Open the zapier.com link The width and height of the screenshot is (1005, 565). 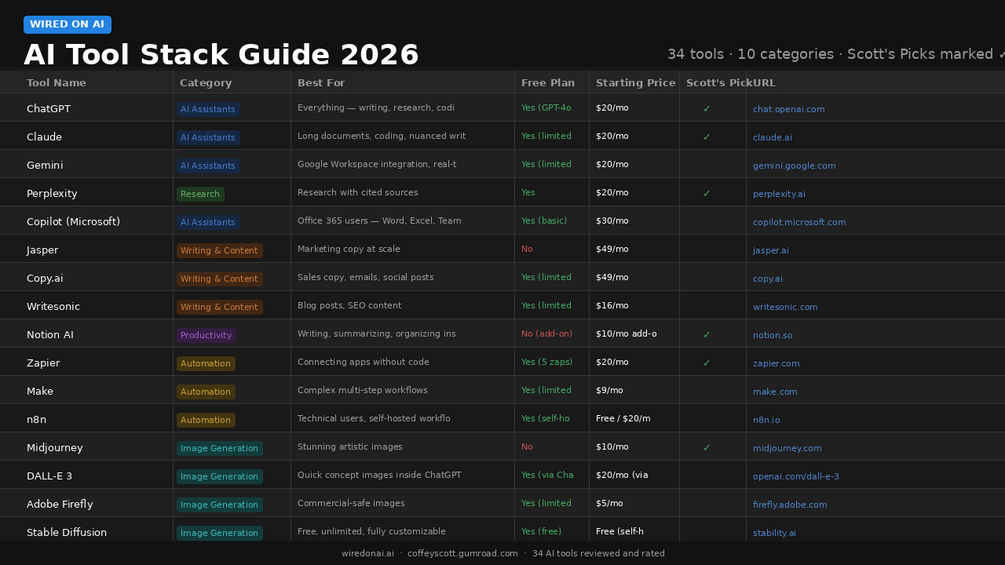click(x=776, y=363)
